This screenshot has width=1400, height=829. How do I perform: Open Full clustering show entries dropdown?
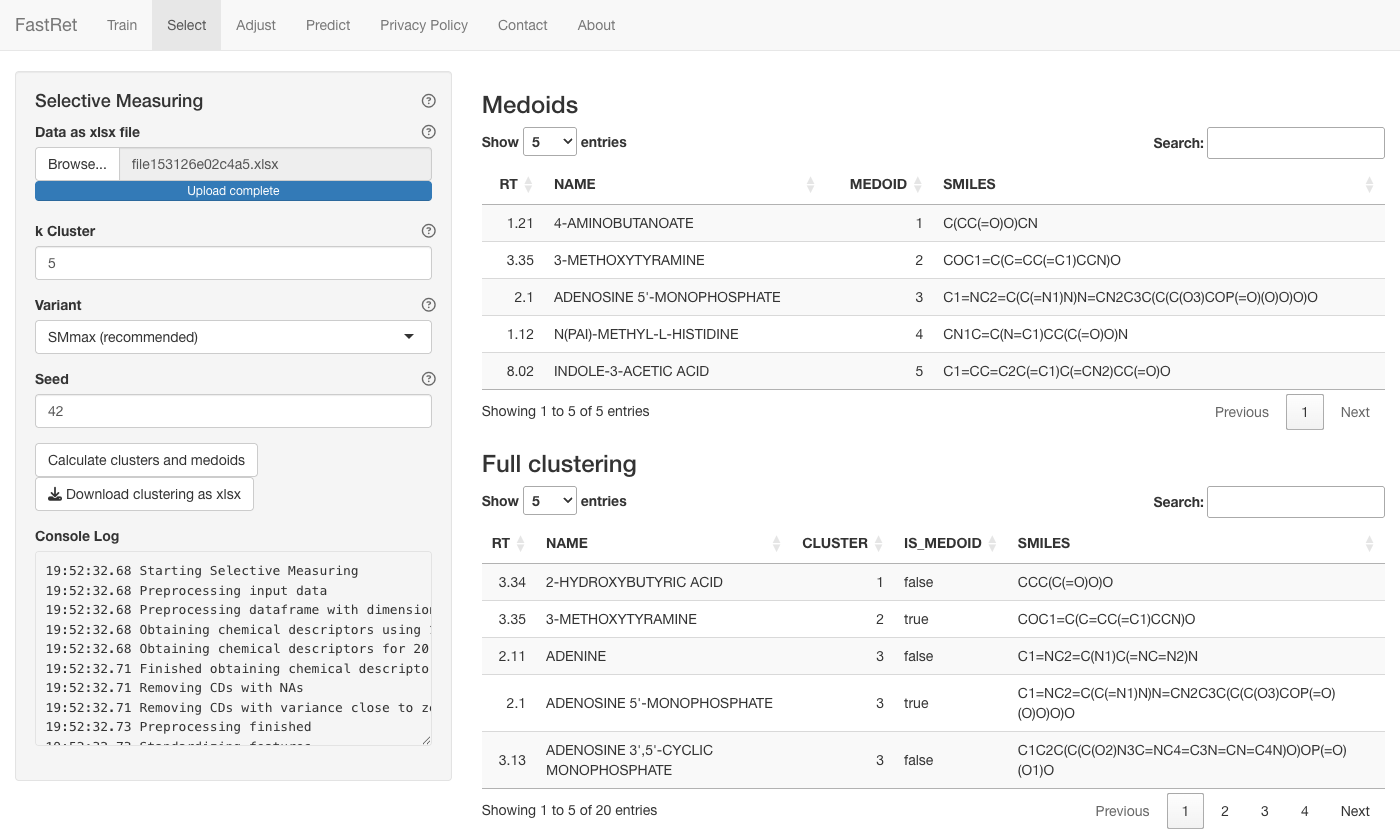tap(550, 501)
